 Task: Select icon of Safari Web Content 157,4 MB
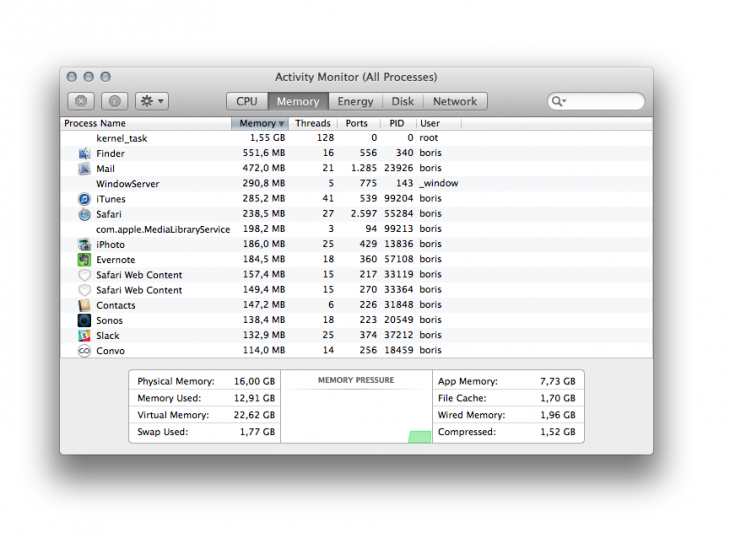coord(84,275)
